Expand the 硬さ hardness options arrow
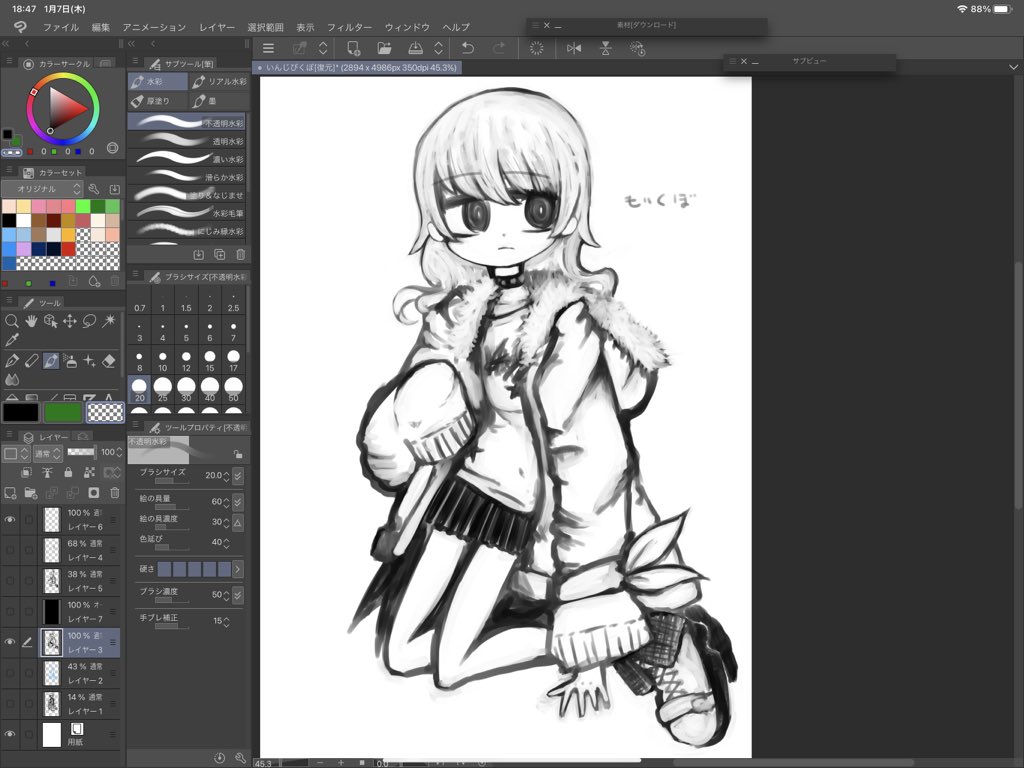Image resolution: width=1024 pixels, height=768 pixels. (x=238, y=569)
